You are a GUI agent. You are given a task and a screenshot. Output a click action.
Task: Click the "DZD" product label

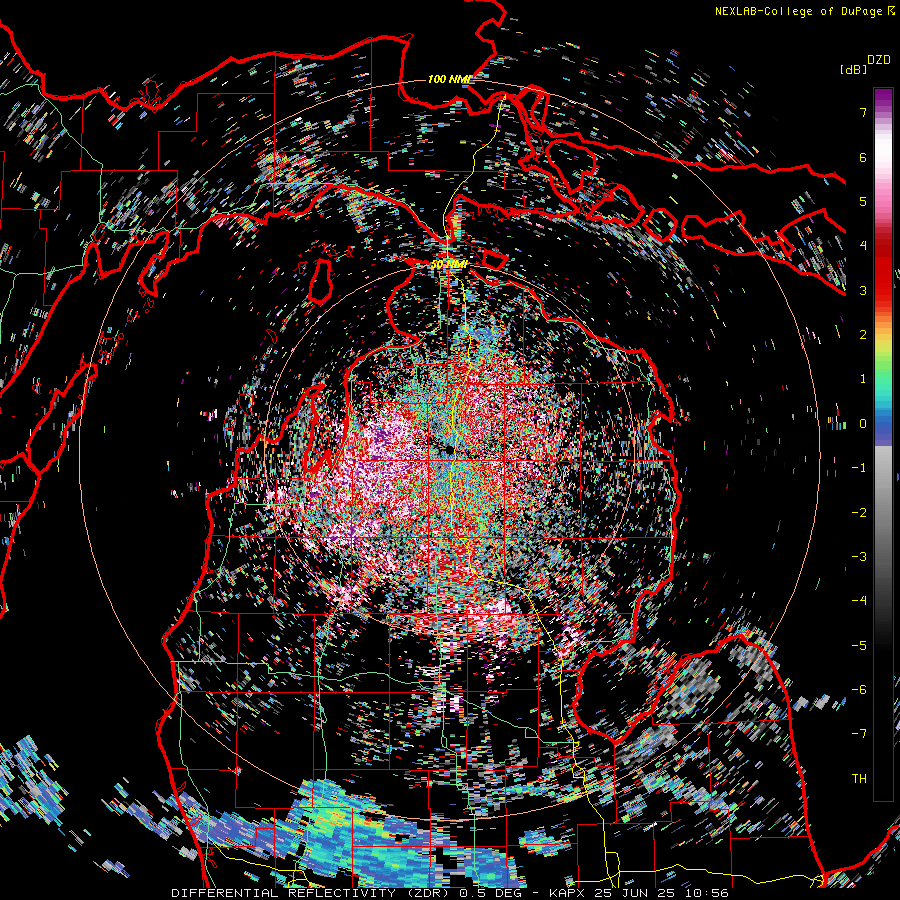879,60
